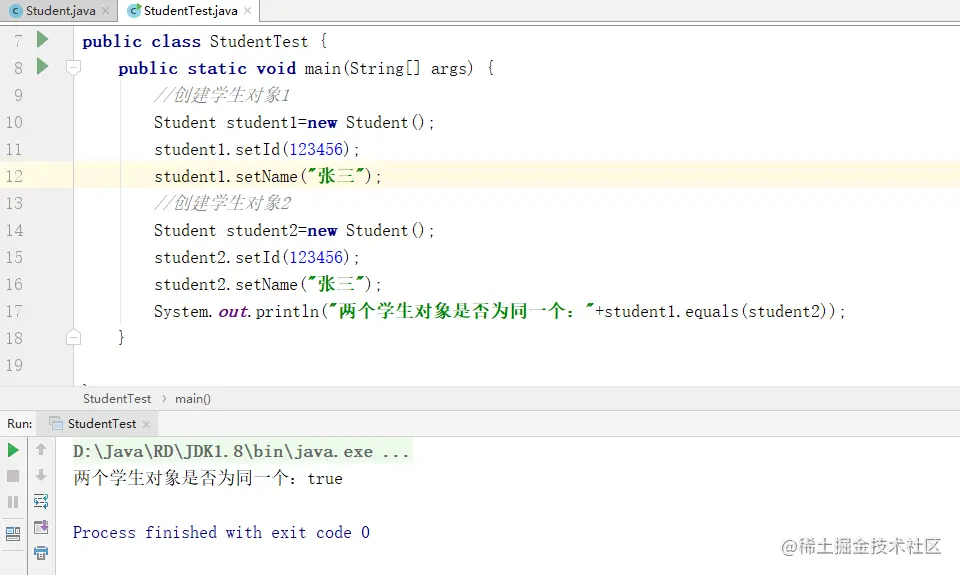Click 'public class StudentTest' declaration

pyautogui.click(x=205, y=41)
